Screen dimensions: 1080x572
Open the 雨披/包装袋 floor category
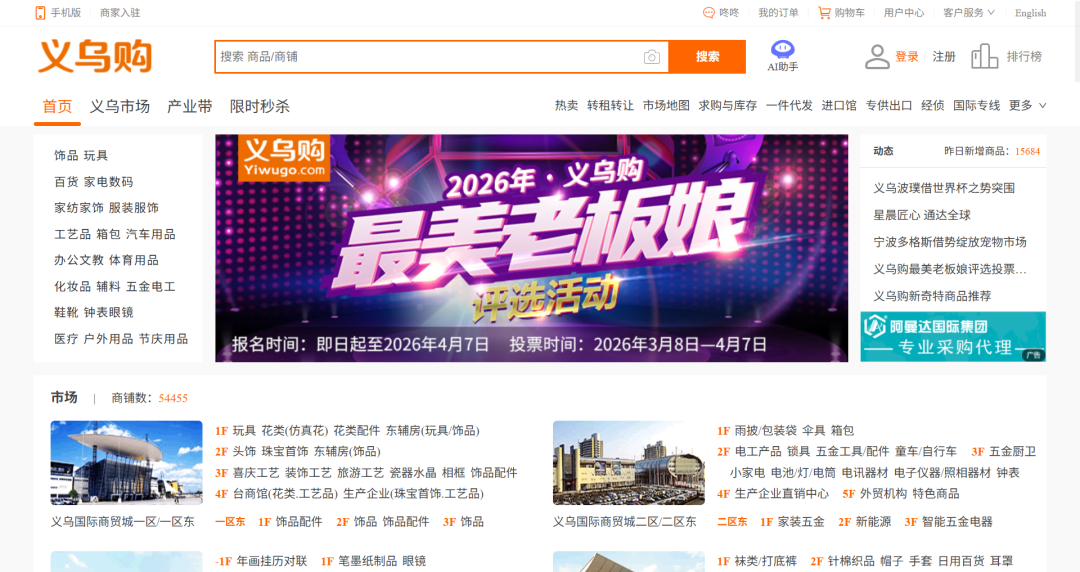click(x=765, y=431)
